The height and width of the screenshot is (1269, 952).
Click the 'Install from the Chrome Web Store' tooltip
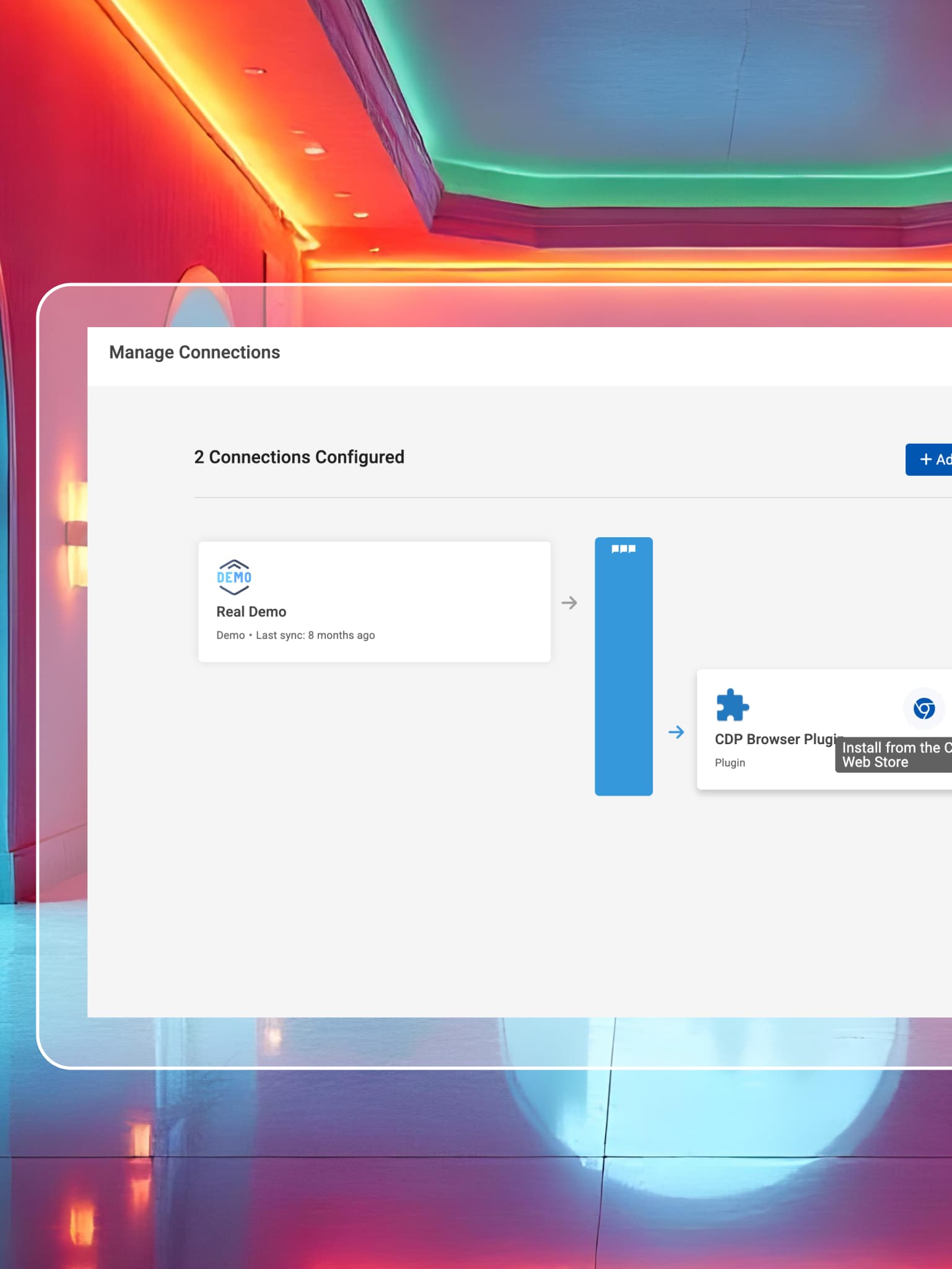pos(892,755)
